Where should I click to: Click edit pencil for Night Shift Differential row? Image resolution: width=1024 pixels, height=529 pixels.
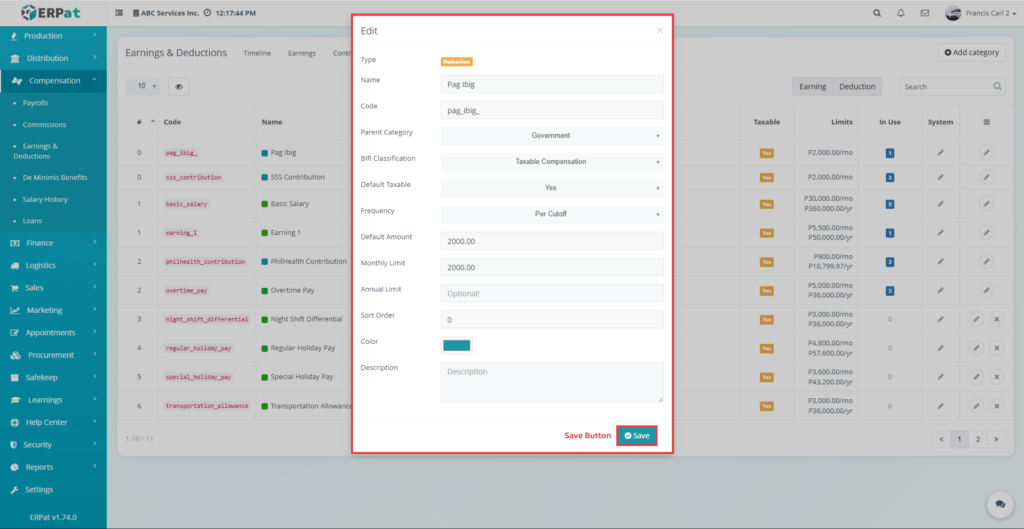tap(976, 319)
